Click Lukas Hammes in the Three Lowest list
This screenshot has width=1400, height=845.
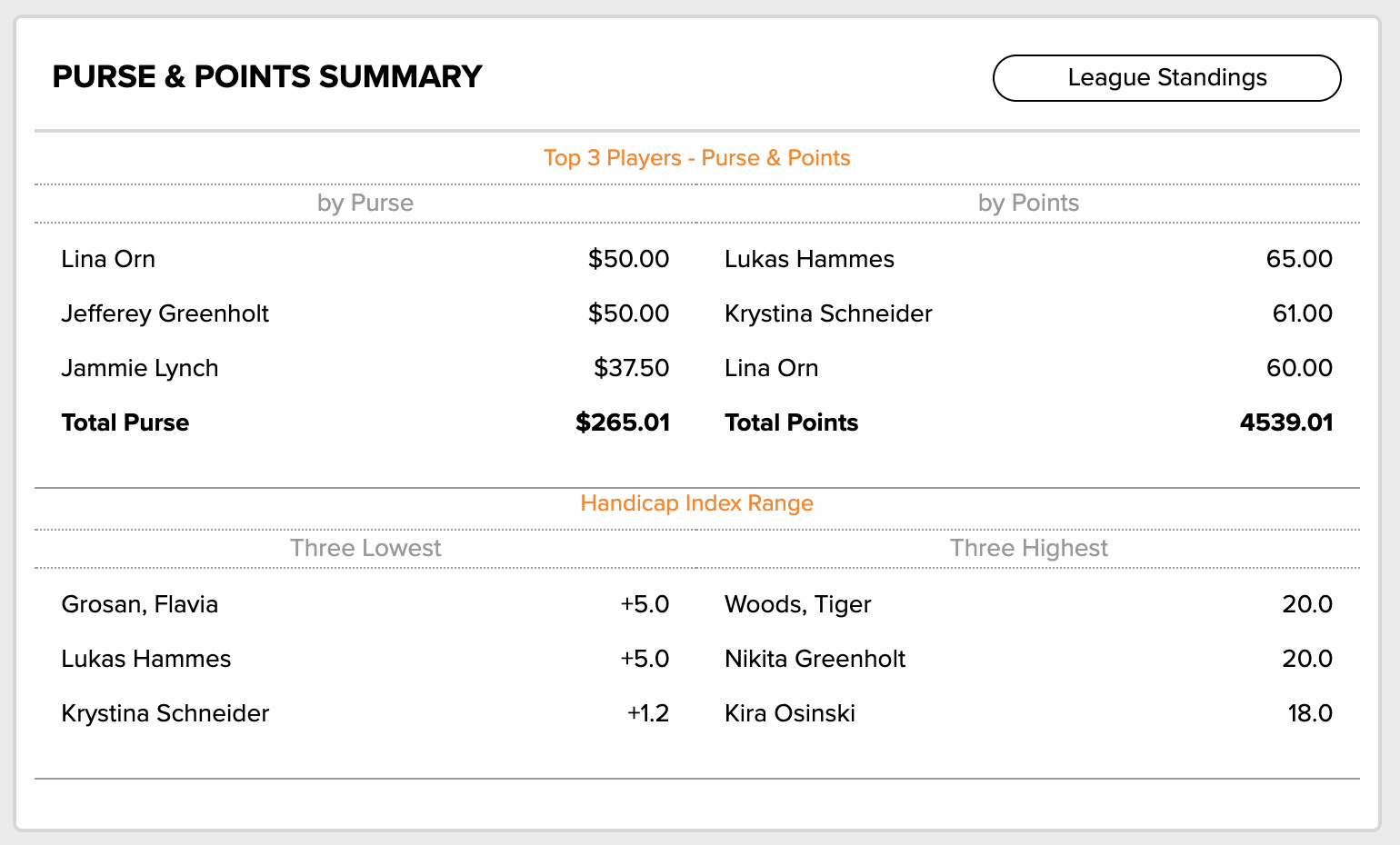146,659
